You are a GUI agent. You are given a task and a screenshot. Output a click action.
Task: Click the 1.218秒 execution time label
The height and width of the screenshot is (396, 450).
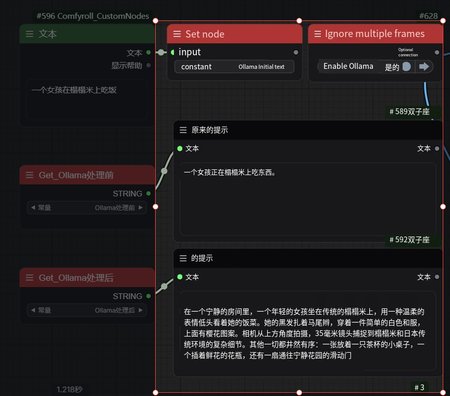[70, 389]
